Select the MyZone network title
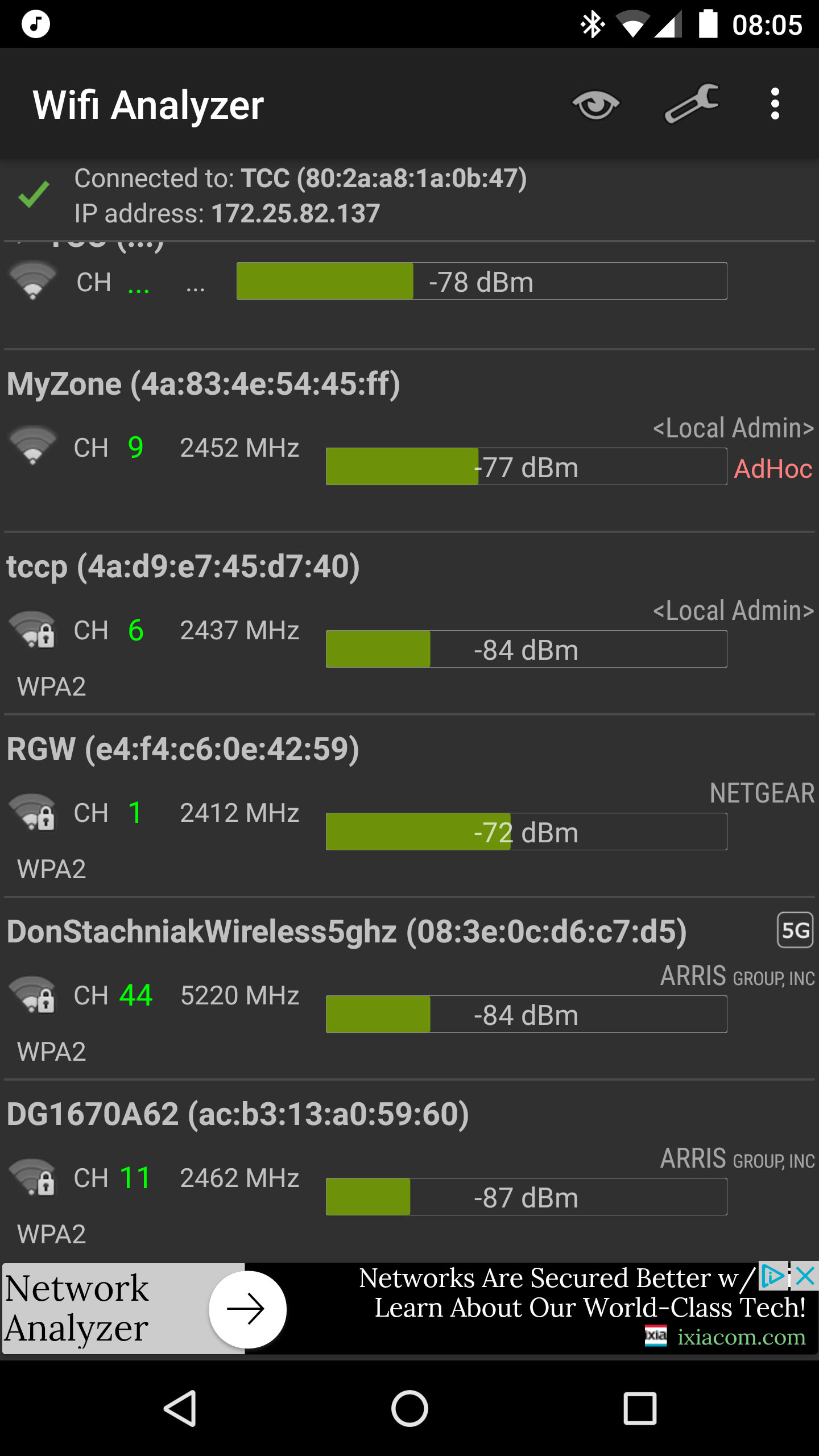Viewport: 819px width, 1456px height. point(204,384)
